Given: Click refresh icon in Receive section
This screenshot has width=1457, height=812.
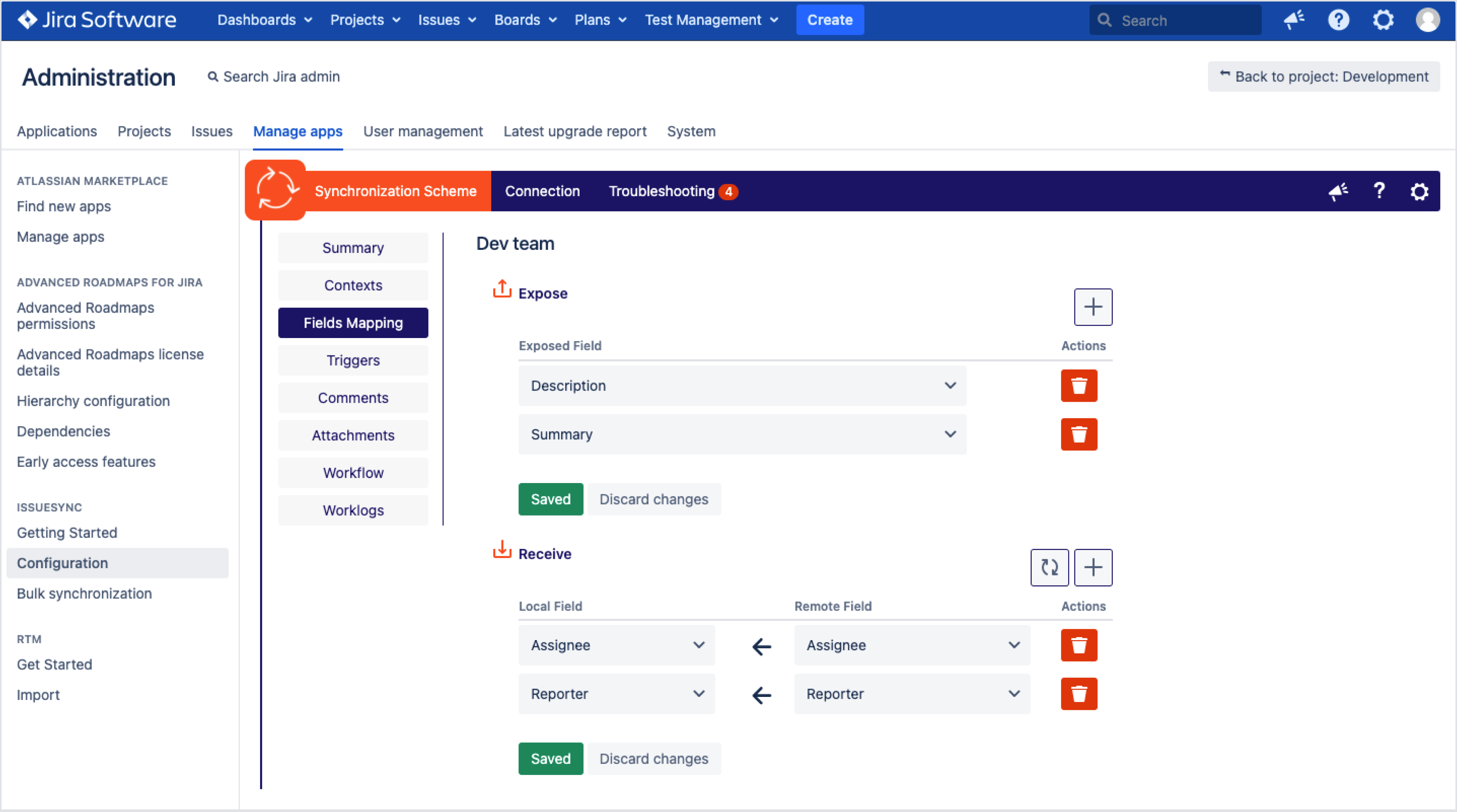Looking at the screenshot, I should coord(1049,567).
